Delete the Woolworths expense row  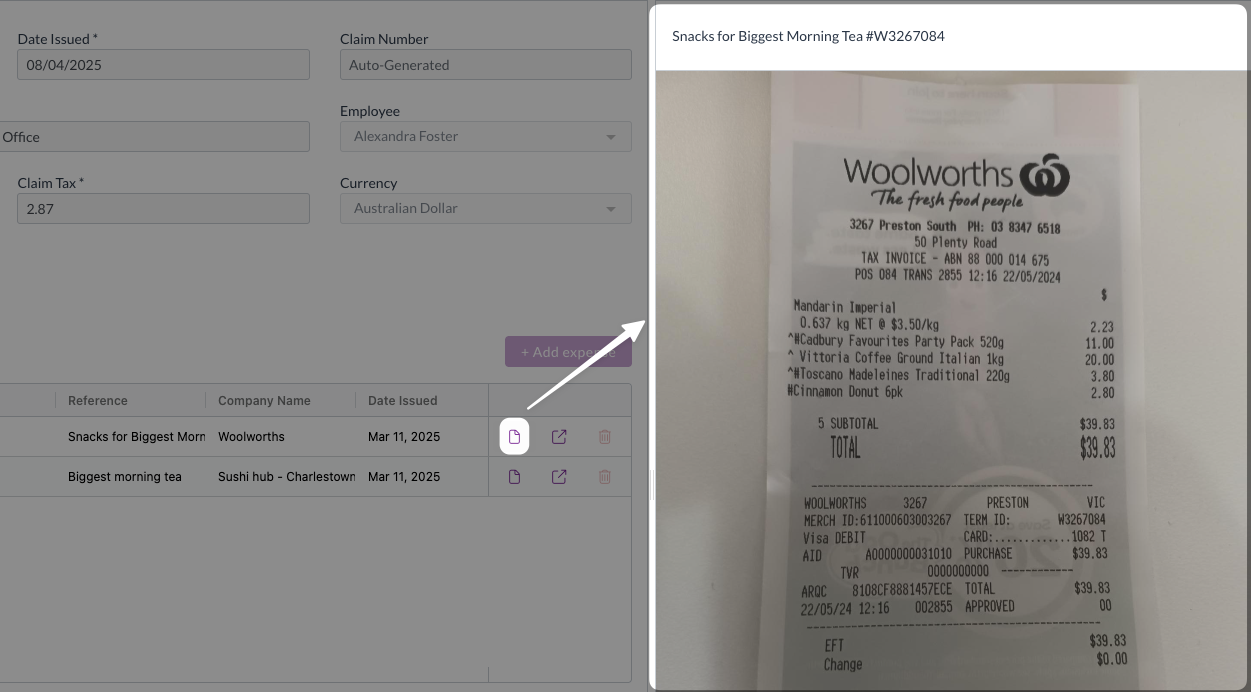[604, 437]
